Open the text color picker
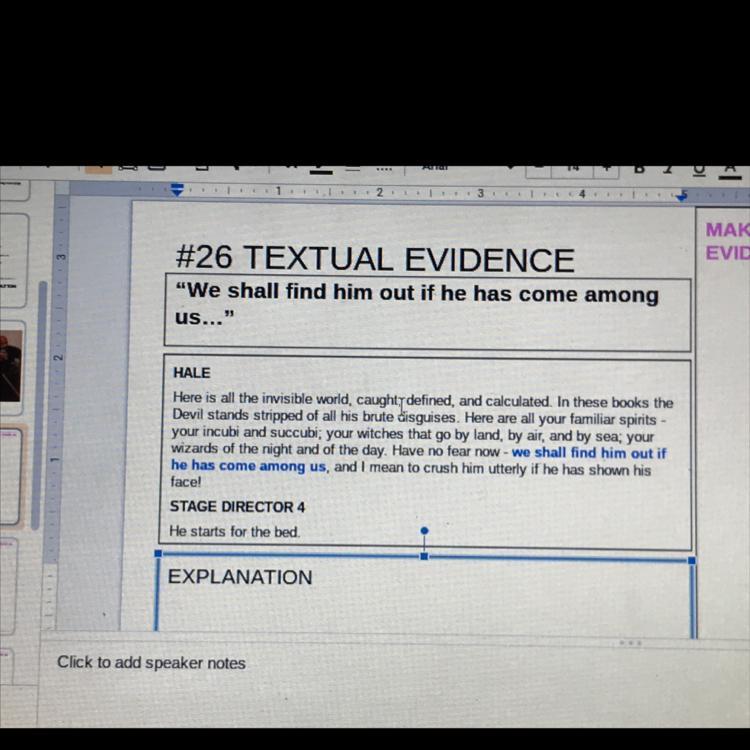Viewport: 750px width, 750px height. coord(730,171)
